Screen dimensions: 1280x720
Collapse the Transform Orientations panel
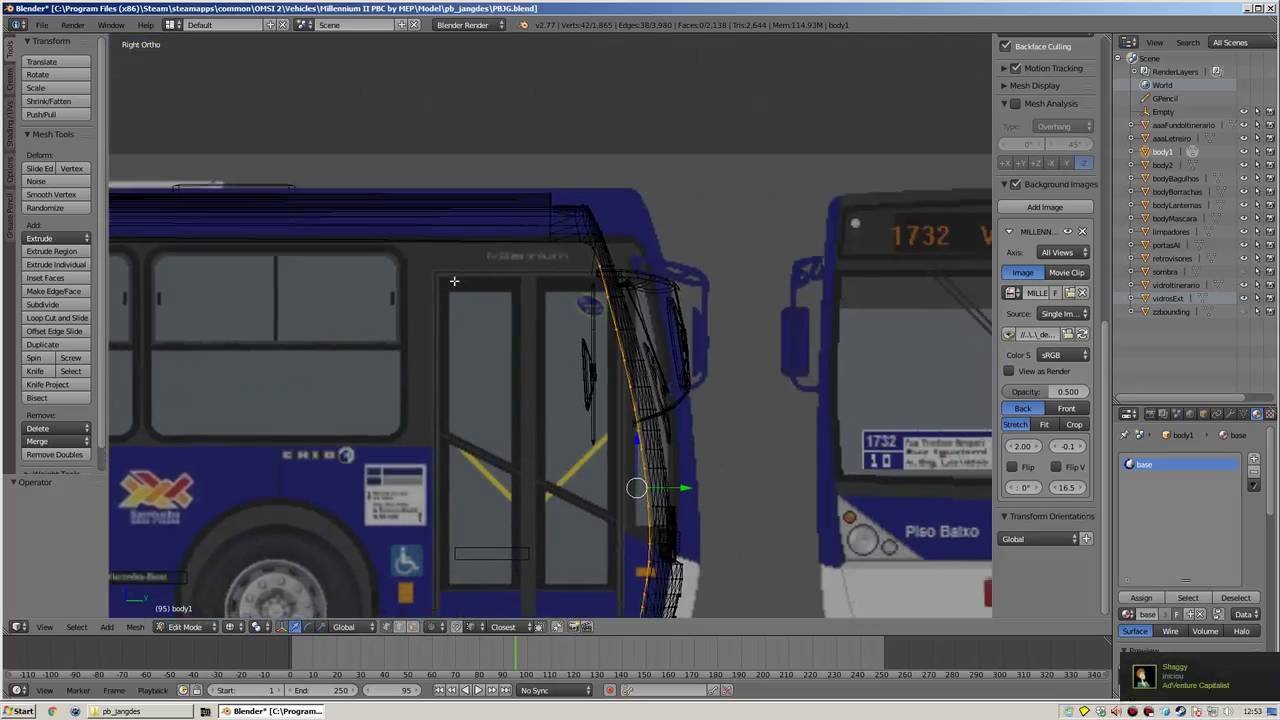coord(1047,516)
